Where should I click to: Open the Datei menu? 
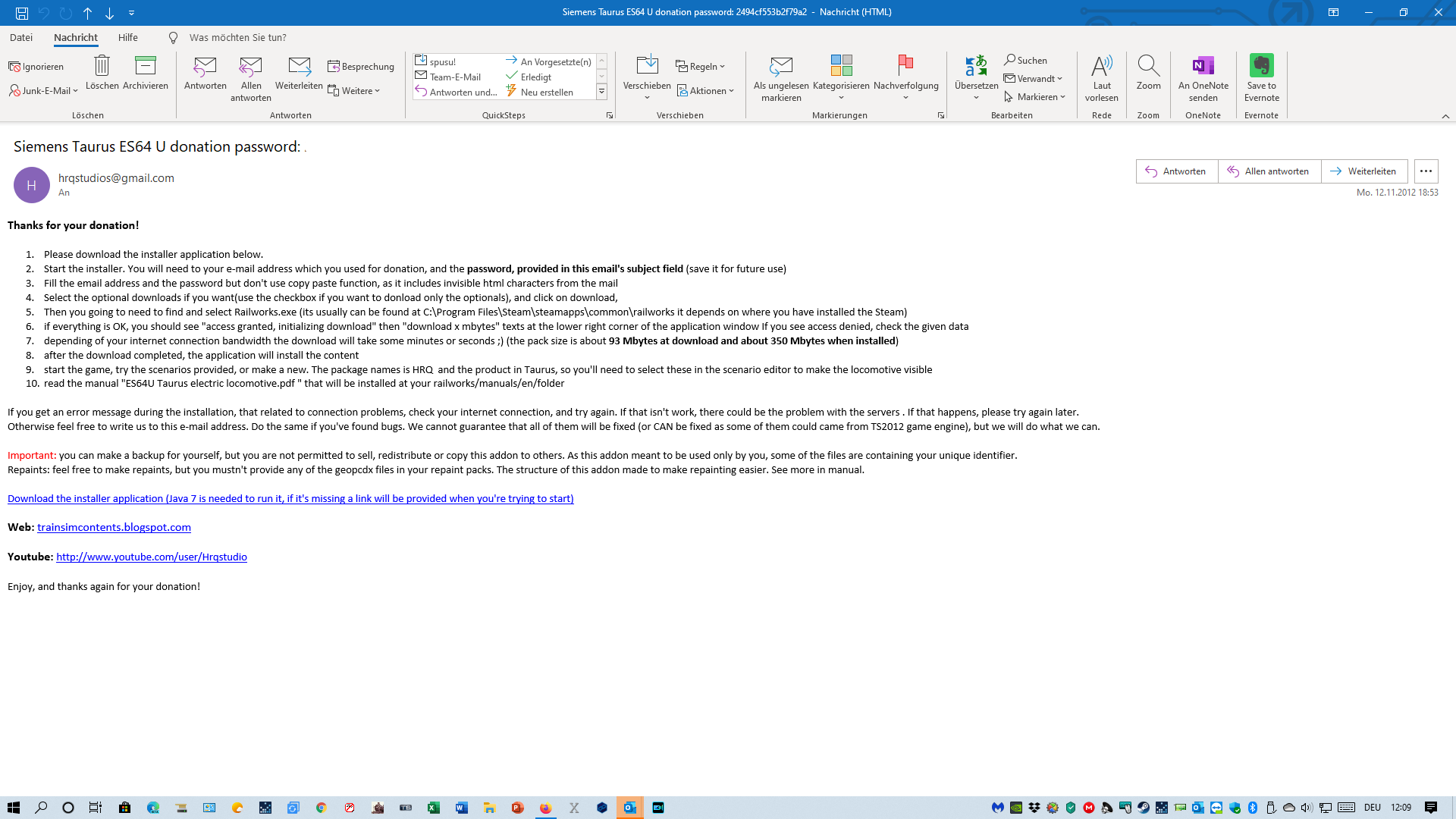pyautogui.click(x=21, y=37)
